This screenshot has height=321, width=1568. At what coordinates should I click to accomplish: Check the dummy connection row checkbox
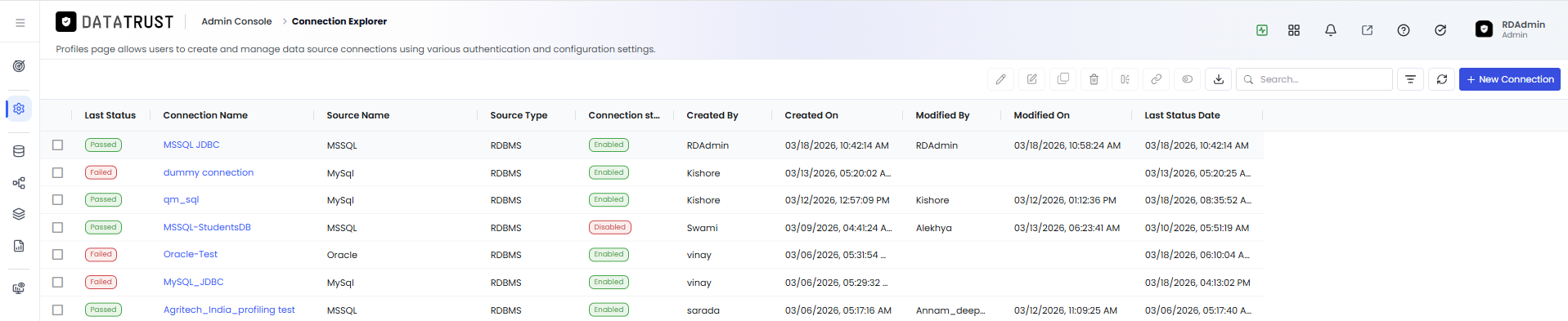[x=57, y=172]
